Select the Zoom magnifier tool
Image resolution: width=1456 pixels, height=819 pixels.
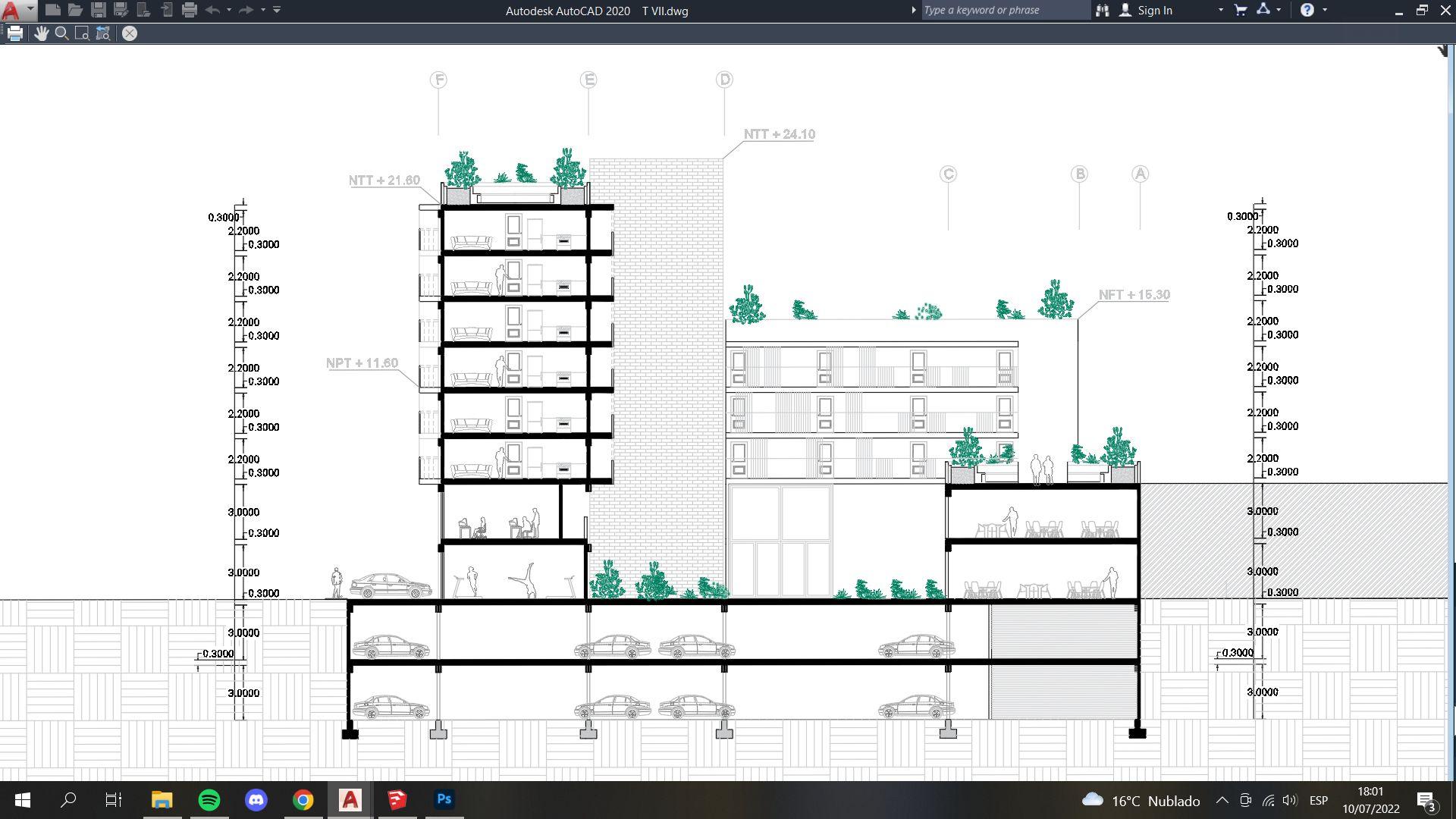click(x=62, y=33)
